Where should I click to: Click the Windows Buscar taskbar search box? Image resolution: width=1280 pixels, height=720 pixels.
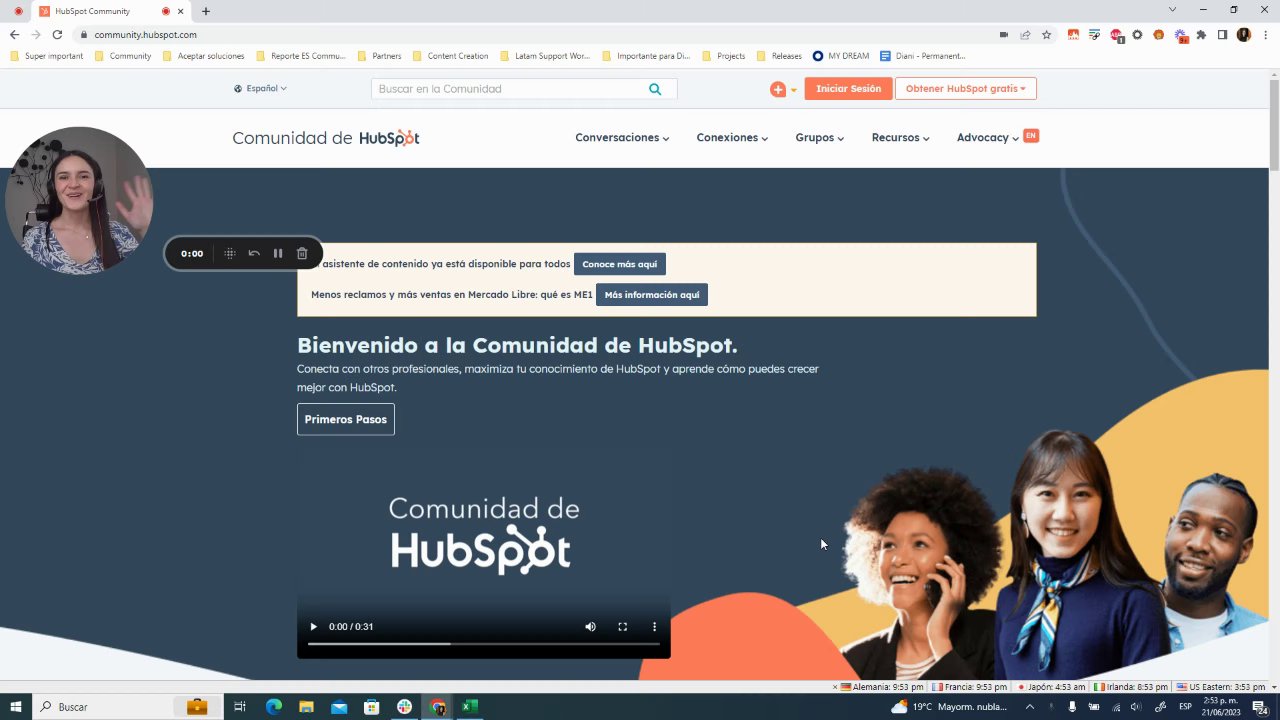click(128, 707)
